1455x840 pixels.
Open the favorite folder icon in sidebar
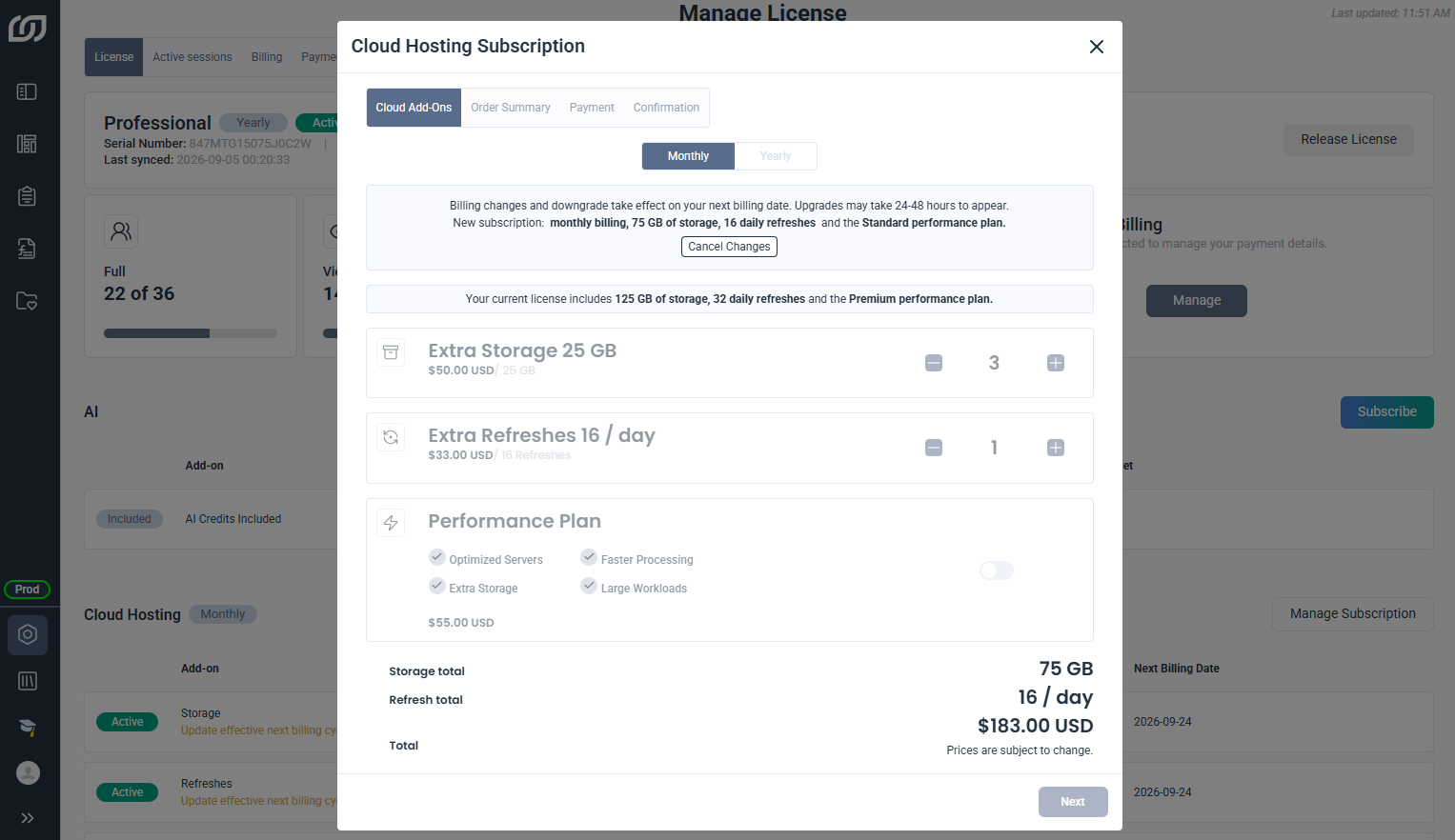point(27,301)
